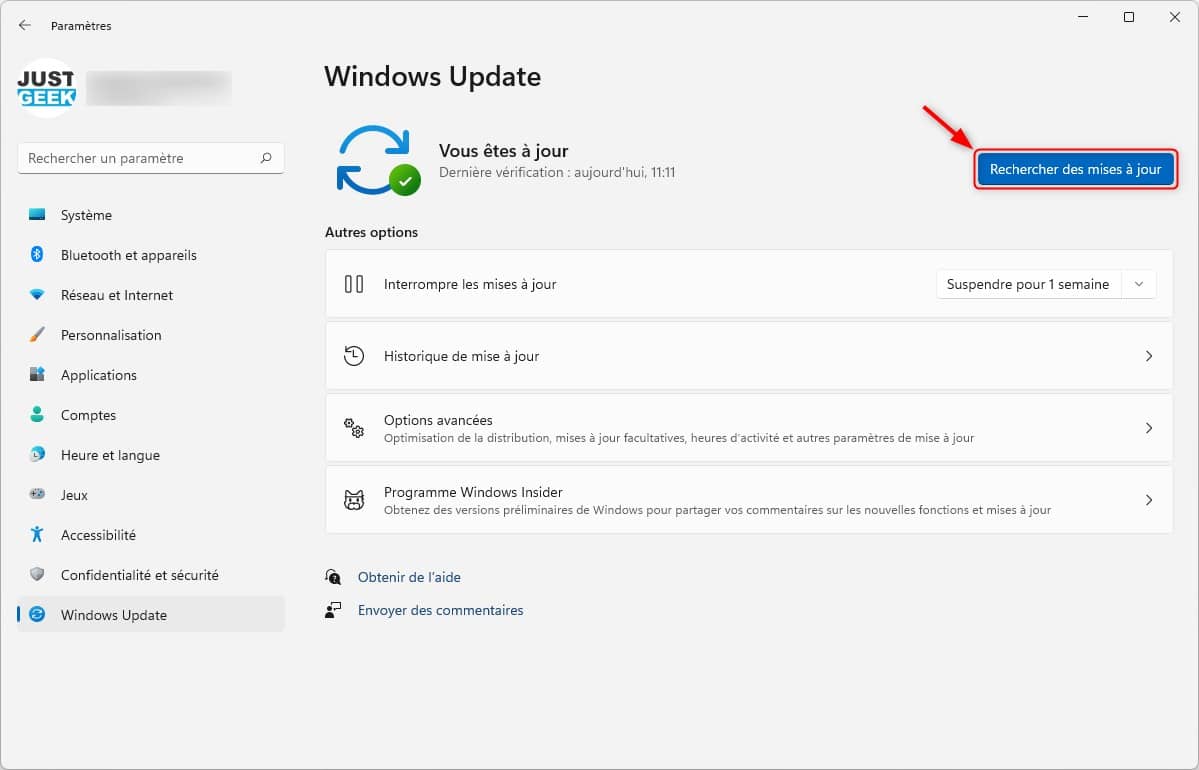This screenshot has height=770, width=1199.
Task: Open Confidentialité et sécurité
Action: pyautogui.click(x=151, y=574)
